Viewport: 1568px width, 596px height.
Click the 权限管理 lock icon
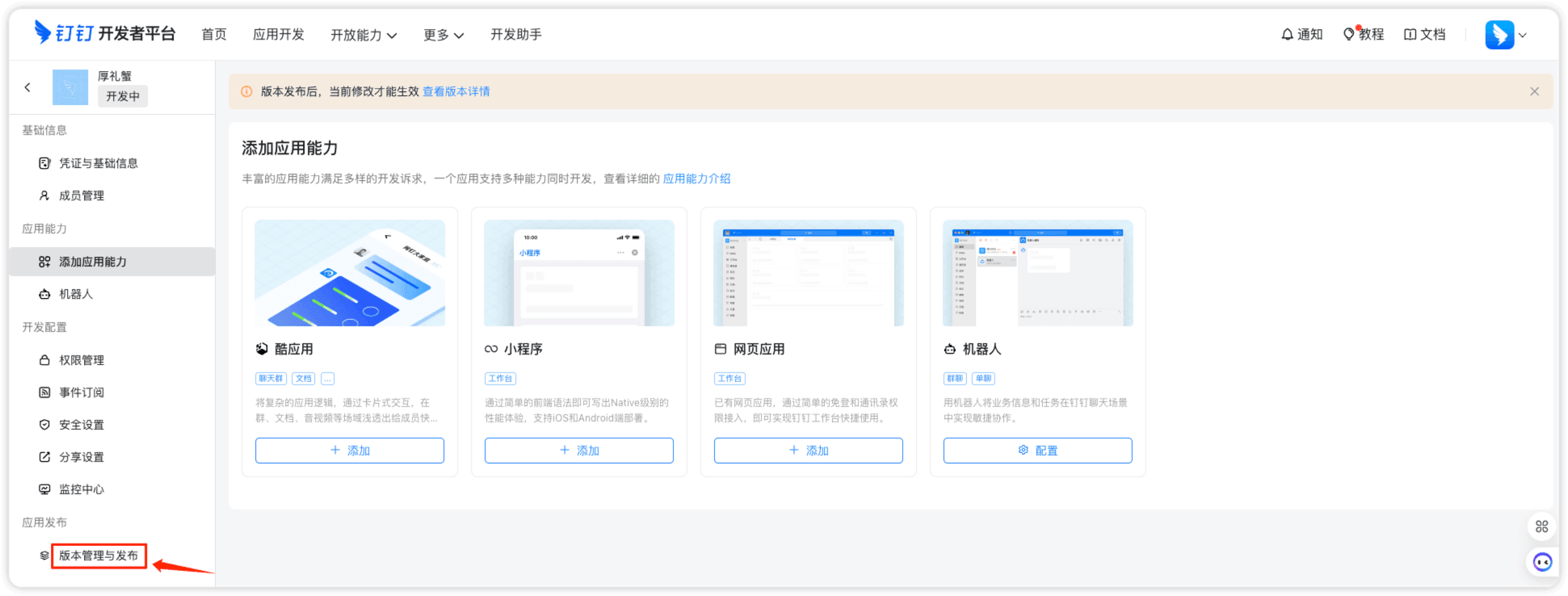tap(44, 360)
